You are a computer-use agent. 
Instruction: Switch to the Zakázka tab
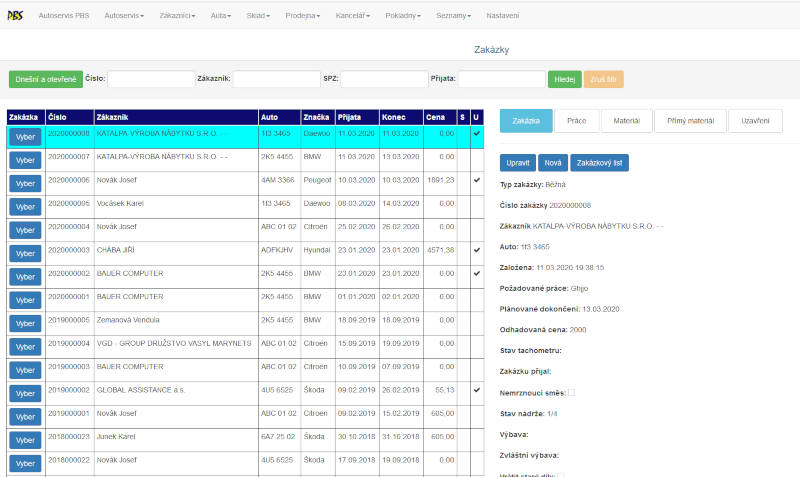[526, 121]
